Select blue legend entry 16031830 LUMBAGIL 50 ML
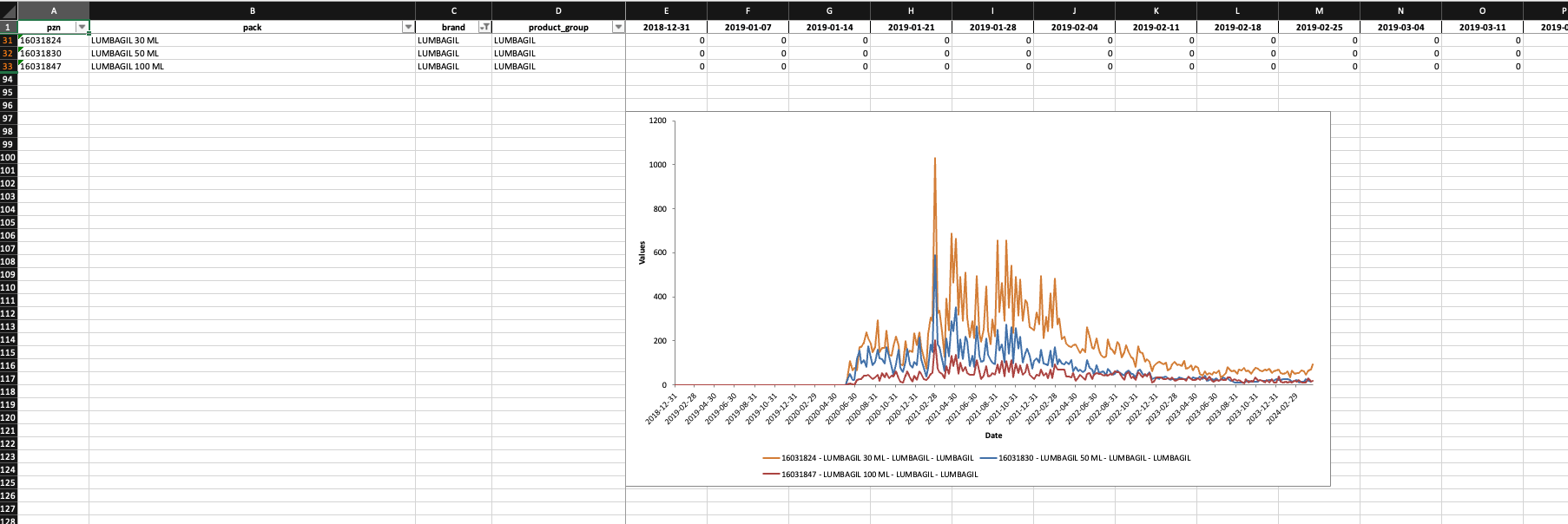The width and height of the screenshot is (1568, 524). click(x=1085, y=458)
